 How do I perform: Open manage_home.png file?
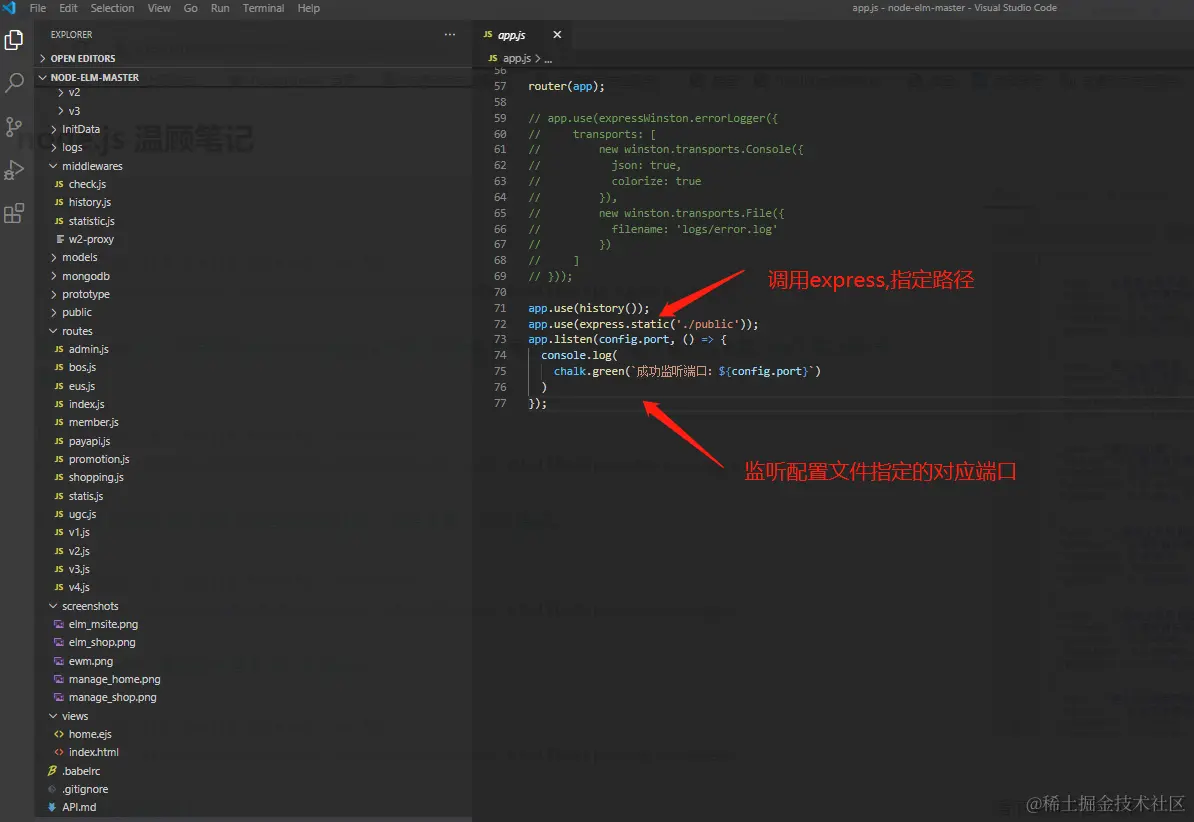(x=114, y=680)
